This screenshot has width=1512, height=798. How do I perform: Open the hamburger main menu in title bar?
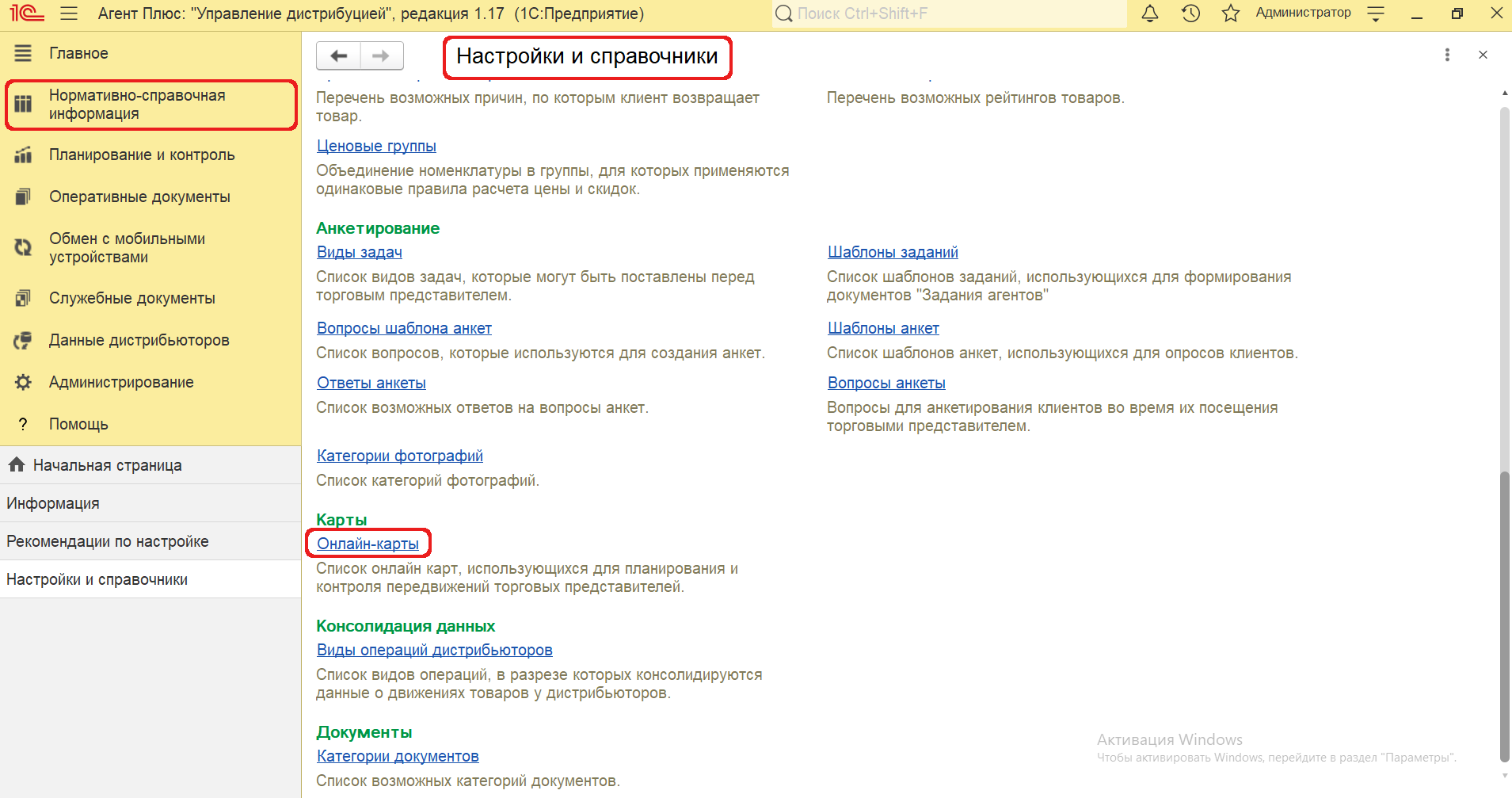coord(69,13)
